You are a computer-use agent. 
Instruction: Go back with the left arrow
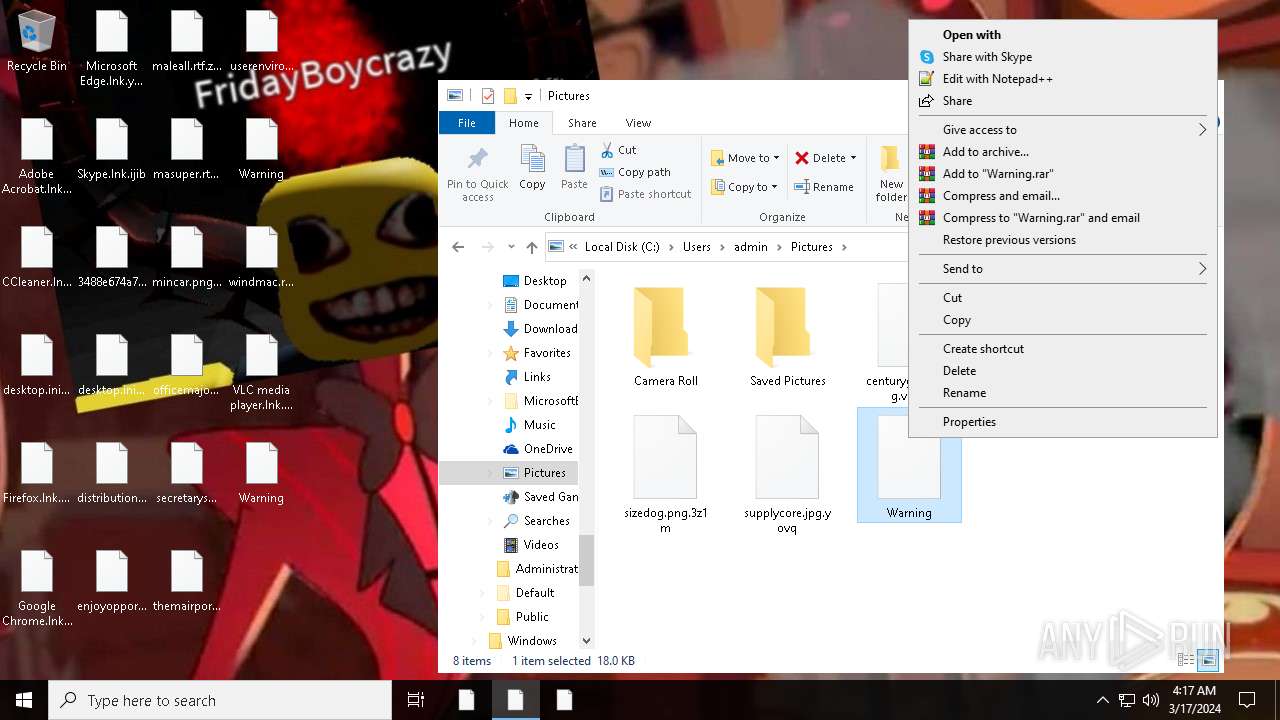coord(458,247)
